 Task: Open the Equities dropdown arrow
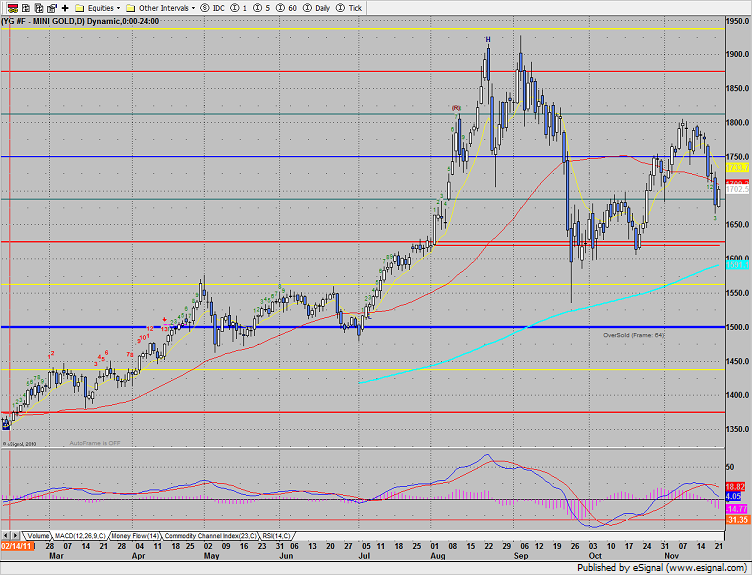click(118, 8)
